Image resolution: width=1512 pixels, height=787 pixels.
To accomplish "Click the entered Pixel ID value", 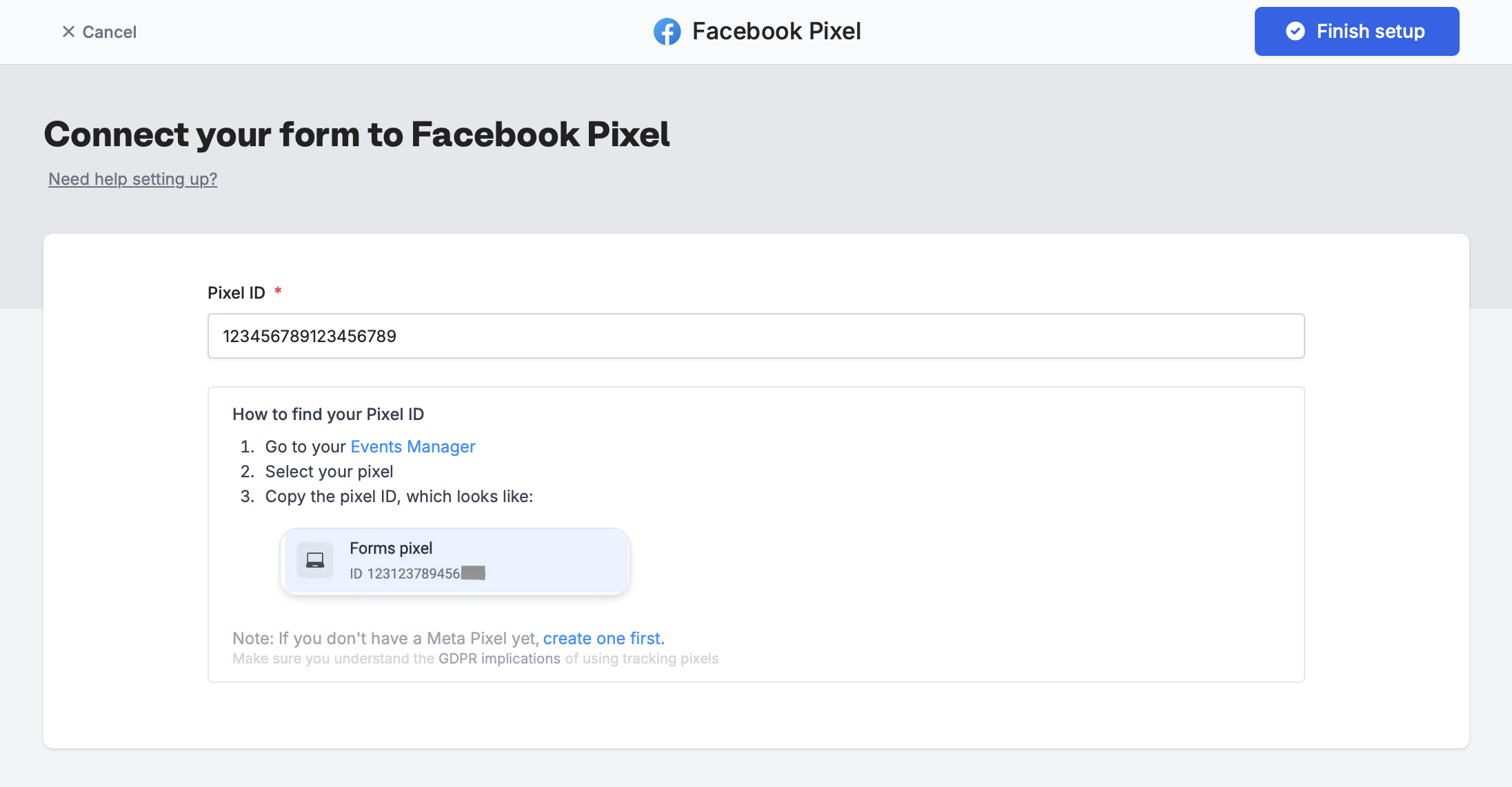I will 310,336.
